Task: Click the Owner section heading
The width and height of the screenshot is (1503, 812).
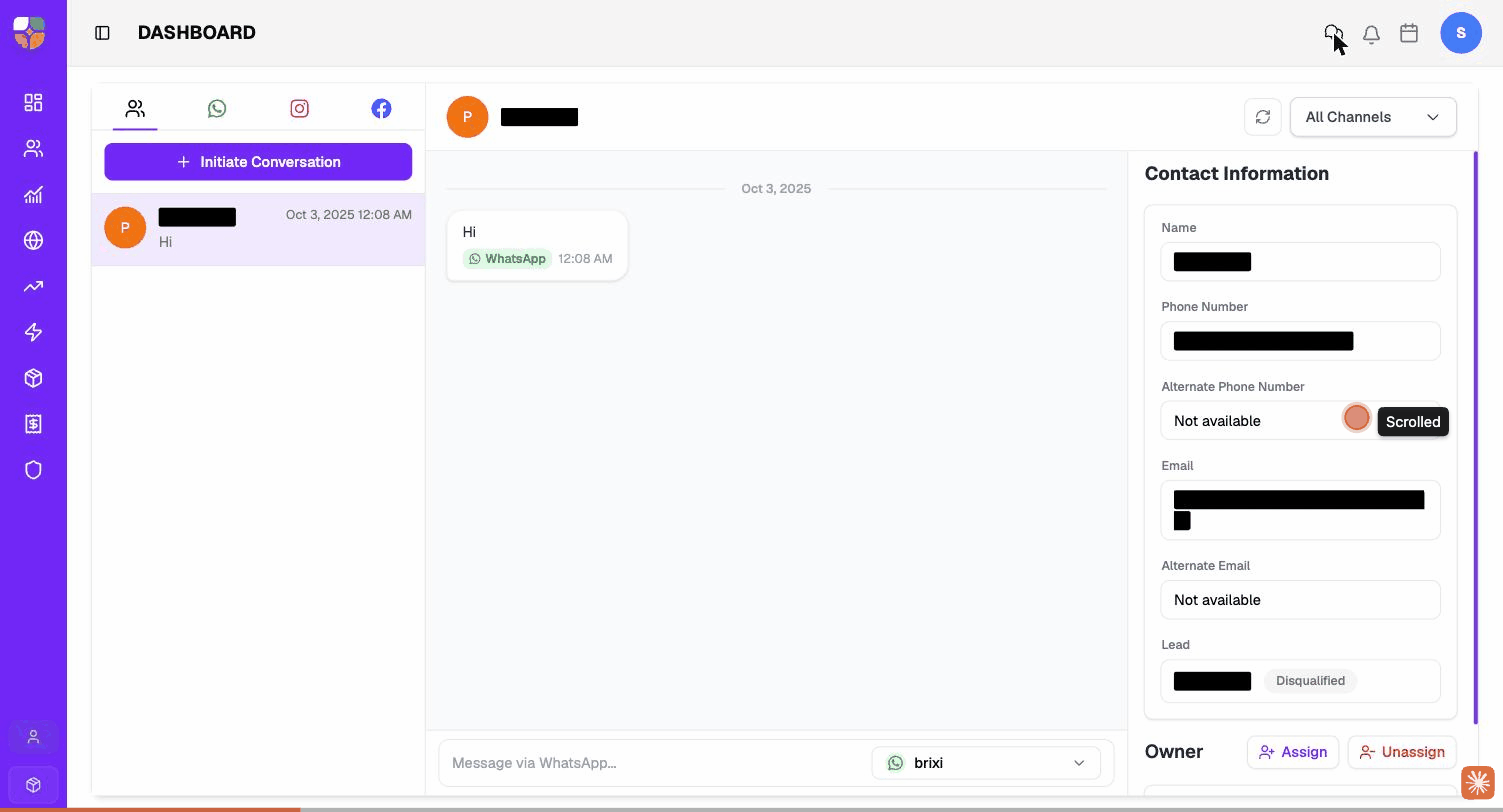Action: [x=1174, y=752]
